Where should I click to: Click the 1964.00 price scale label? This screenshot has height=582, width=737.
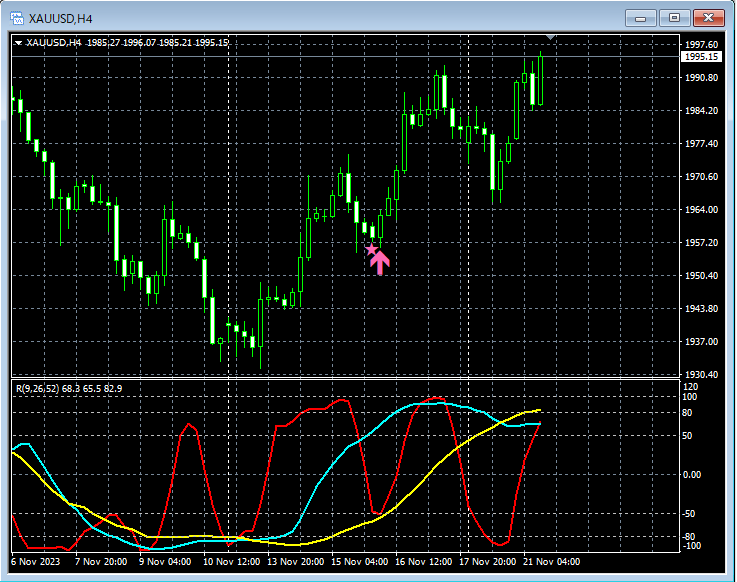tap(701, 210)
